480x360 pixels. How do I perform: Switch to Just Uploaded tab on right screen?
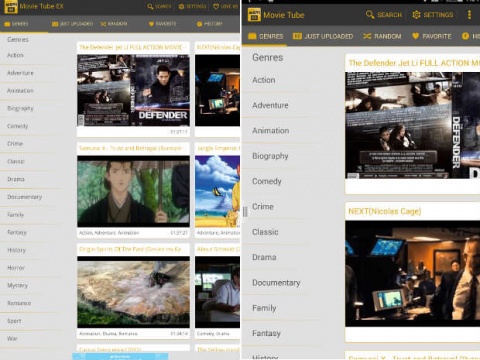pos(323,36)
